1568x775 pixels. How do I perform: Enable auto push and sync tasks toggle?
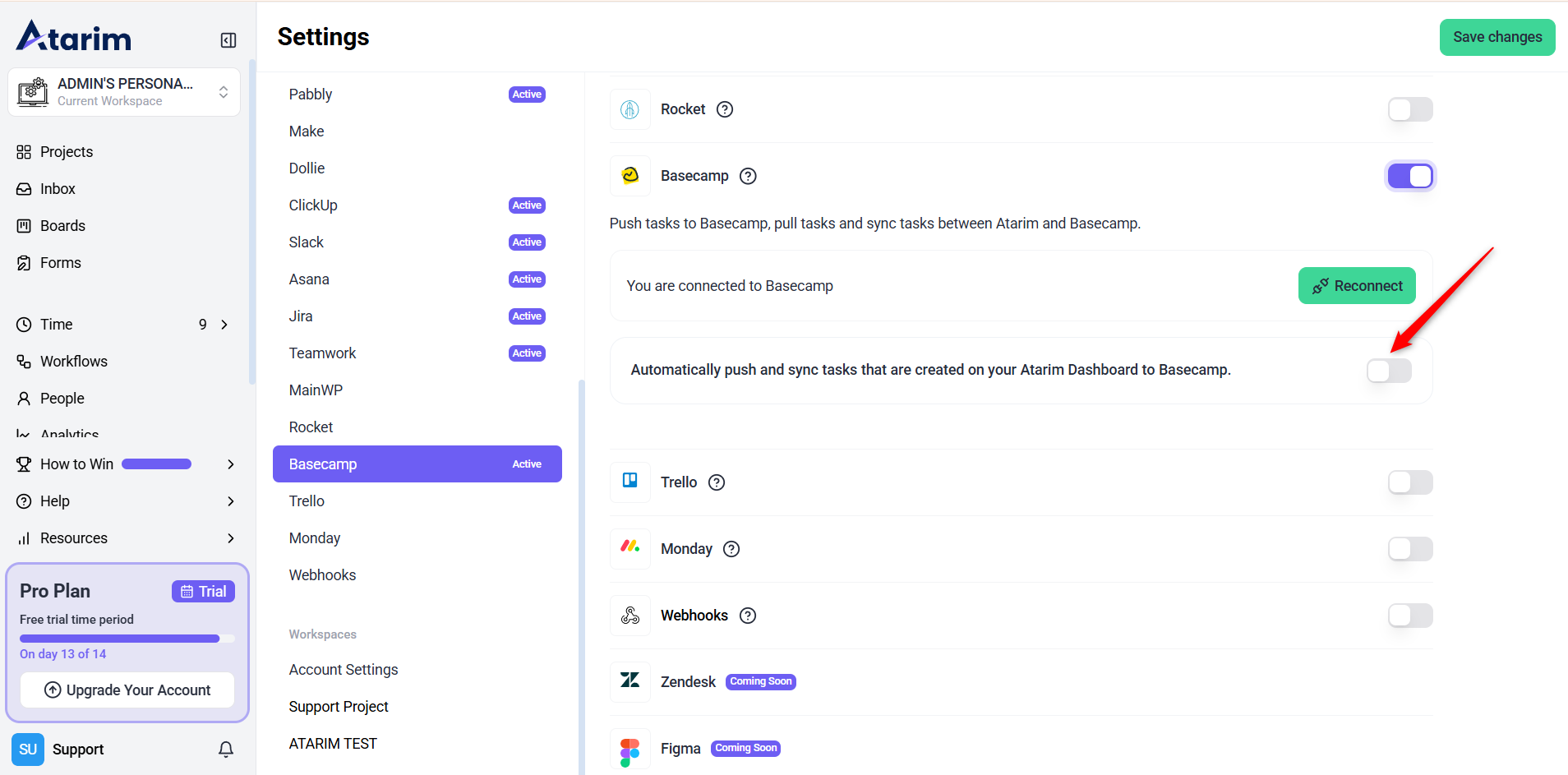pos(1389,371)
